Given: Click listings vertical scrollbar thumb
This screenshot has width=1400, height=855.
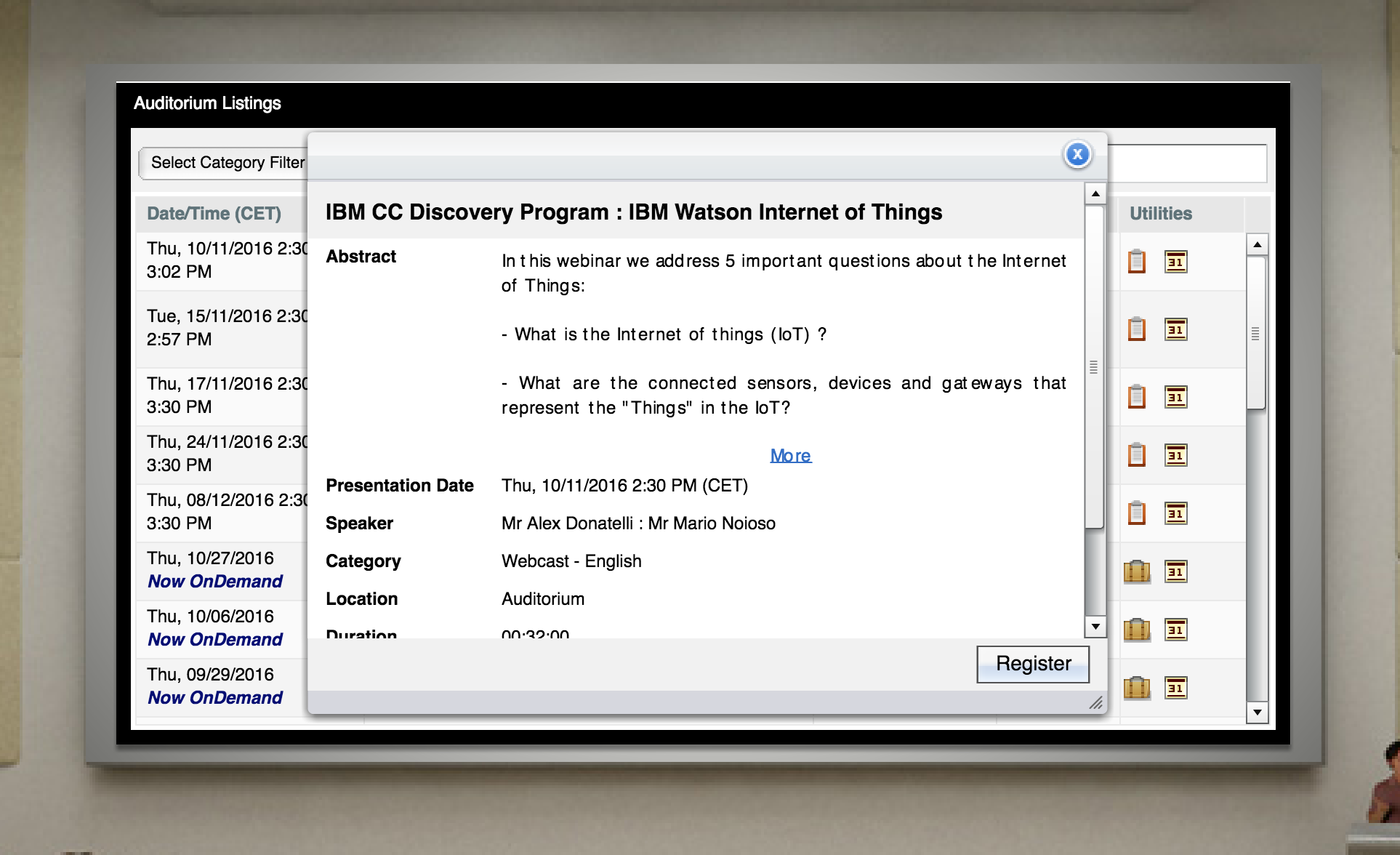Looking at the screenshot, I should pos(1256,333).
